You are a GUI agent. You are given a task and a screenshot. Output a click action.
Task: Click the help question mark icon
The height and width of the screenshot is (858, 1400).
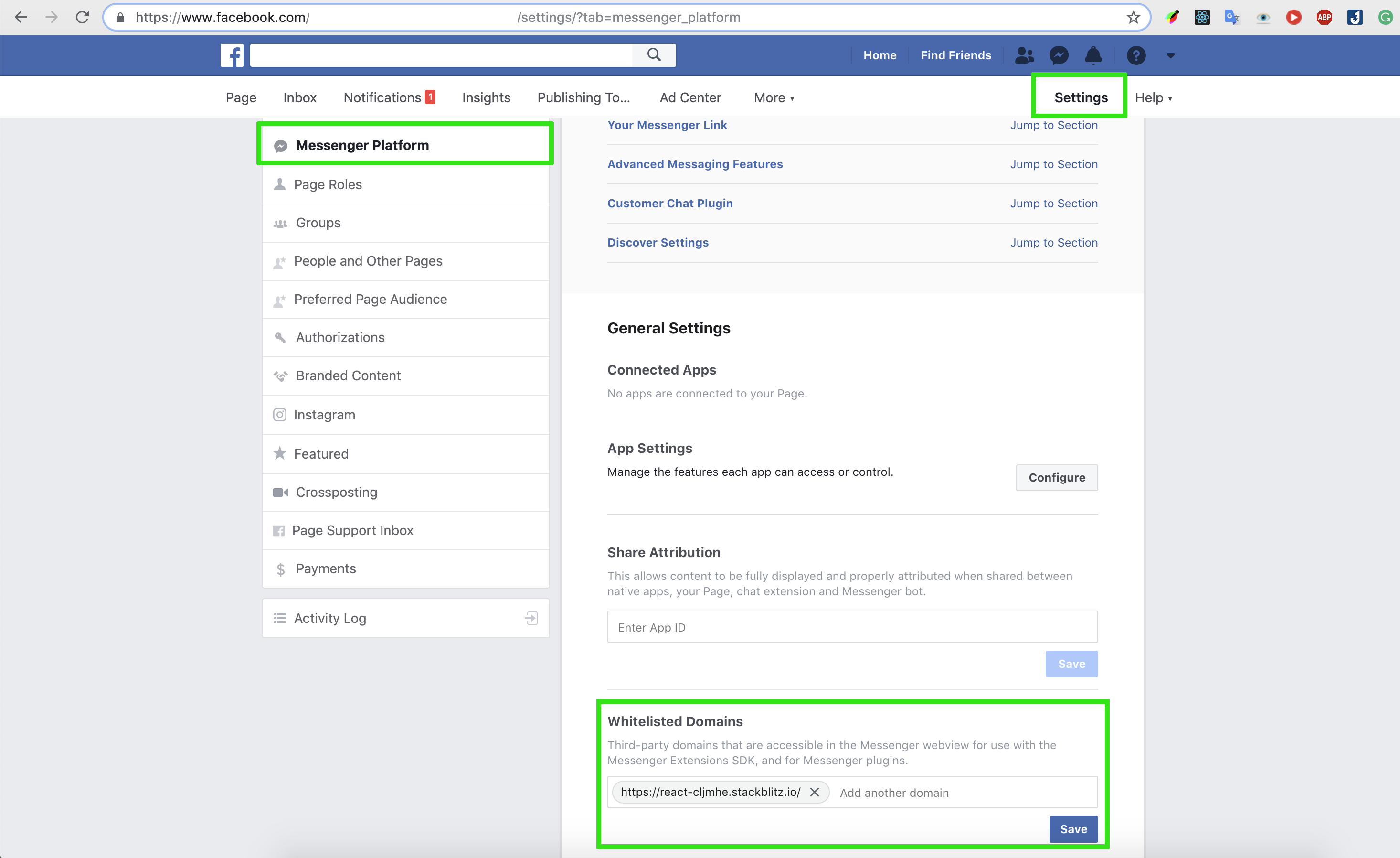[x=1136, y=55]
